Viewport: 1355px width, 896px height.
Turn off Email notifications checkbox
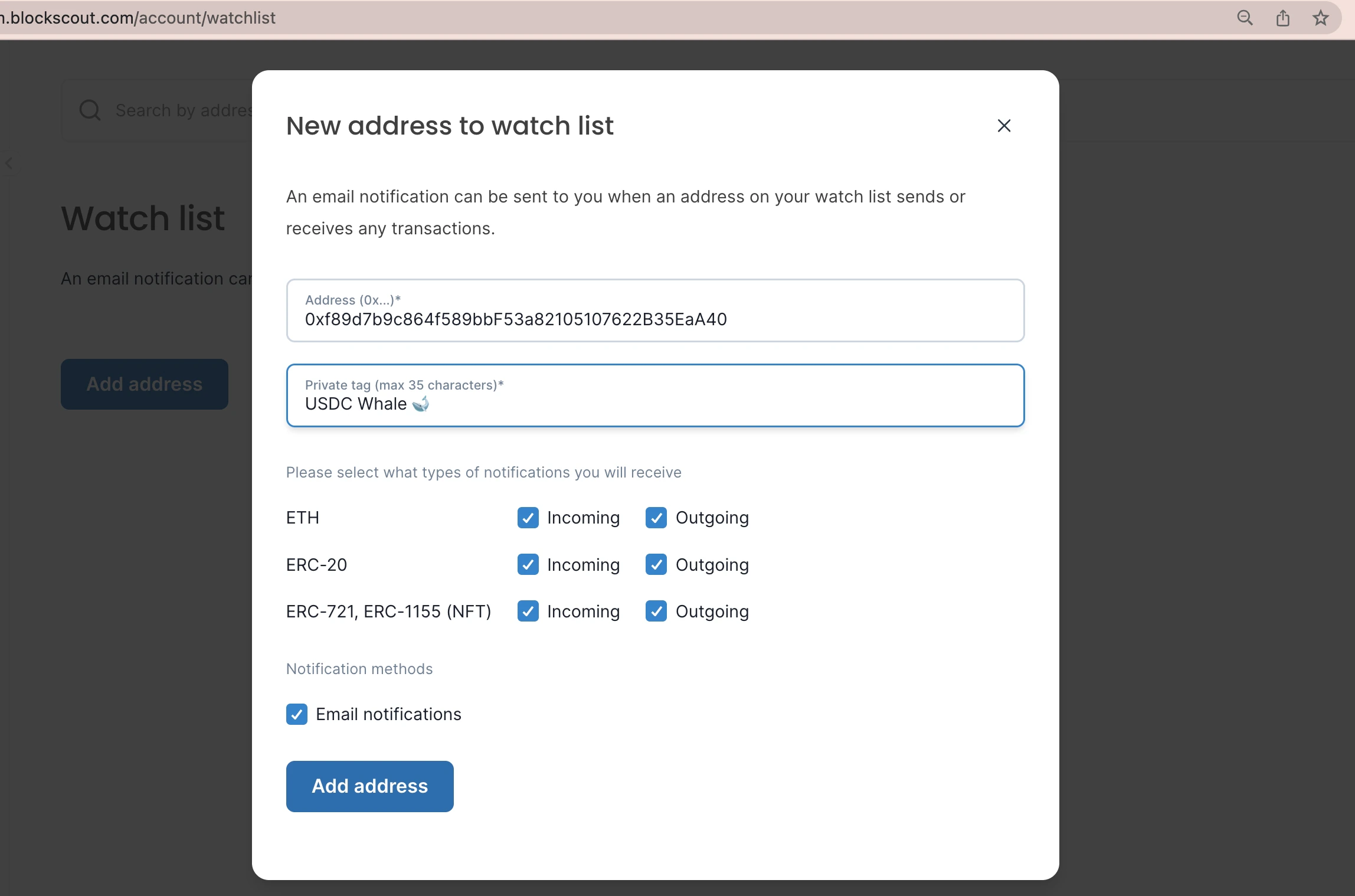[x=297, y=714]
